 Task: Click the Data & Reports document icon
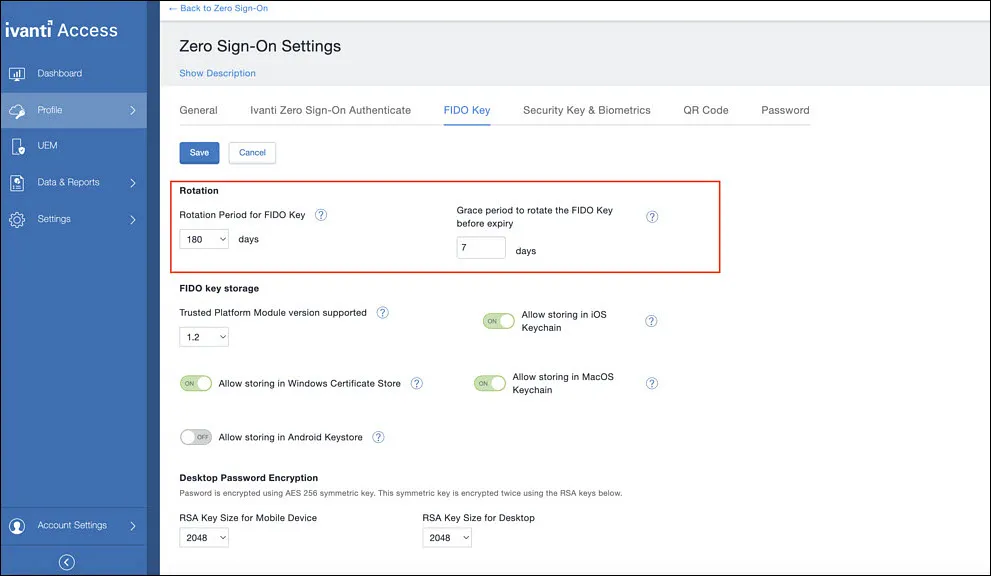coord(17,183)
